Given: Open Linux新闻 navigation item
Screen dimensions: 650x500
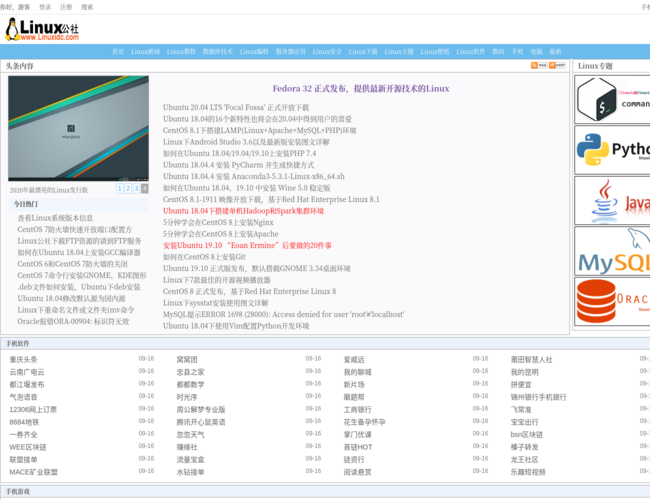Looking at the screenshot, I should pyautogui.click(x=146, y=52).
